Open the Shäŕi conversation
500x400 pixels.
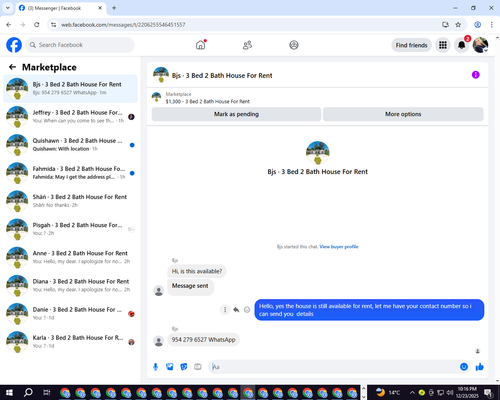[70, 201]
